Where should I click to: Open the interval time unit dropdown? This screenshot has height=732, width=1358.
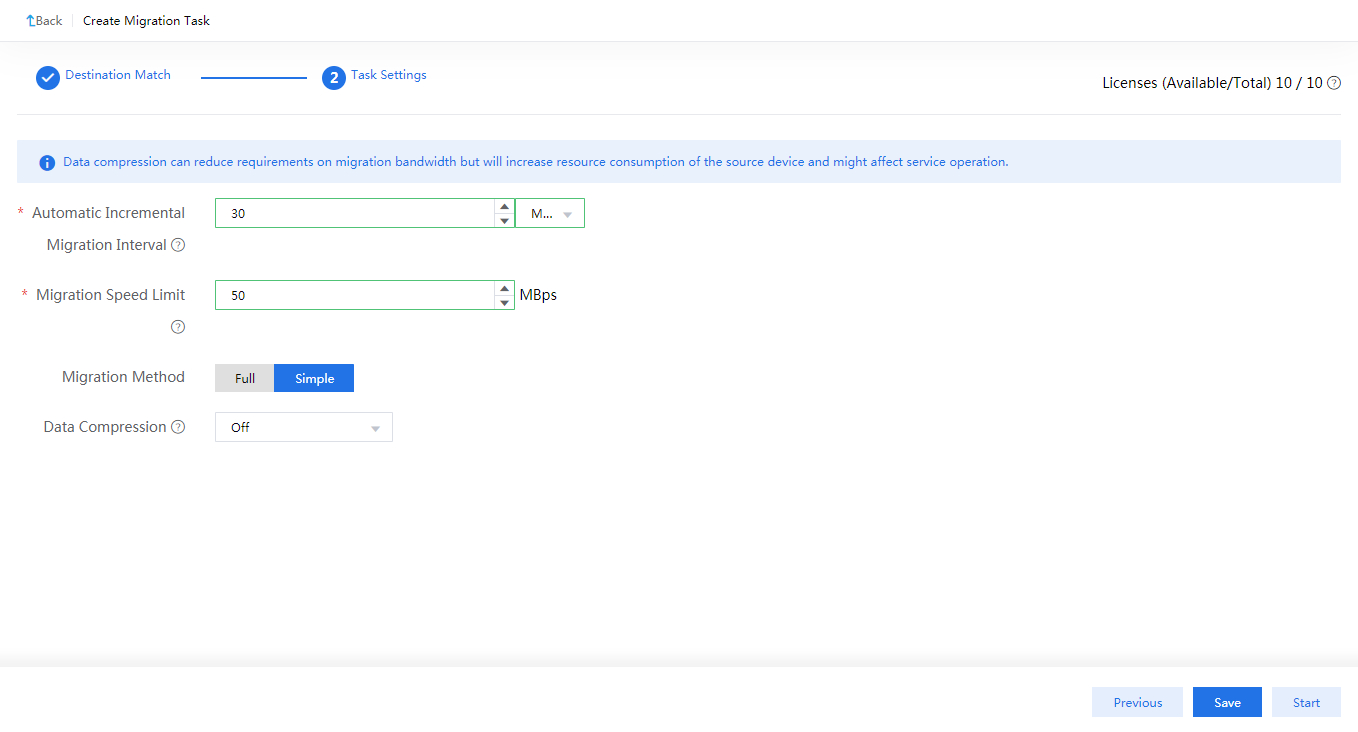coord(550,213)
